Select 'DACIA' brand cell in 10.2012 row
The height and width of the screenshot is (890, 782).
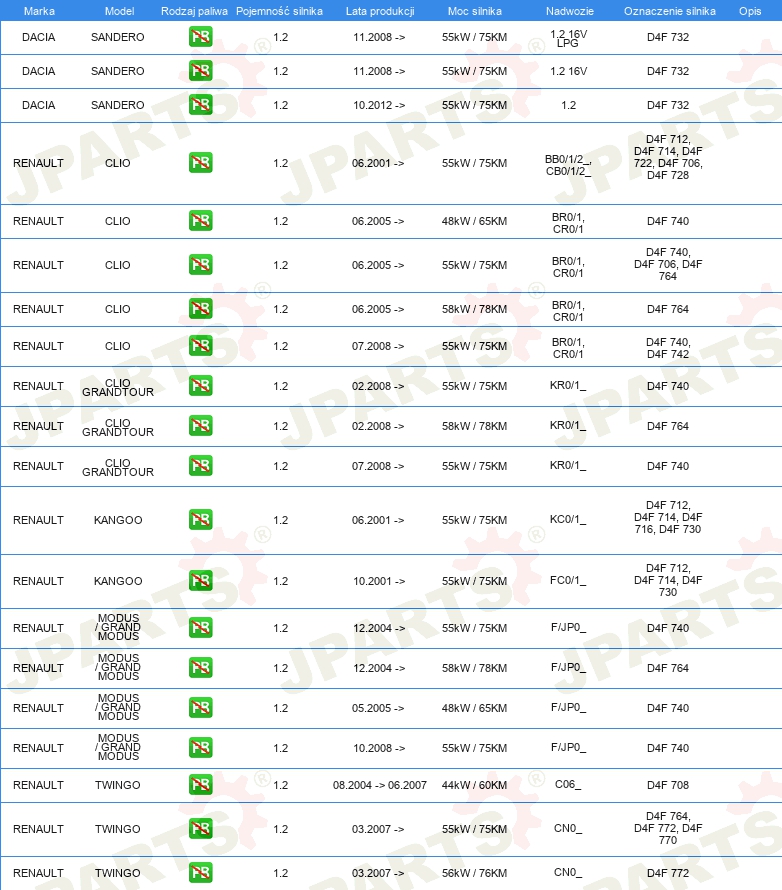tap(39, 105)
